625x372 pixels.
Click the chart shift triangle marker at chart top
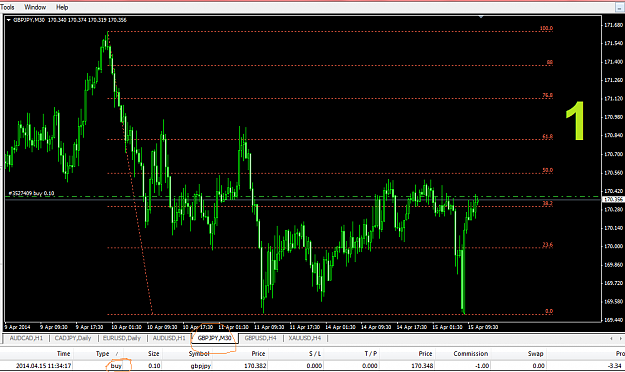(x=481, y=17)
